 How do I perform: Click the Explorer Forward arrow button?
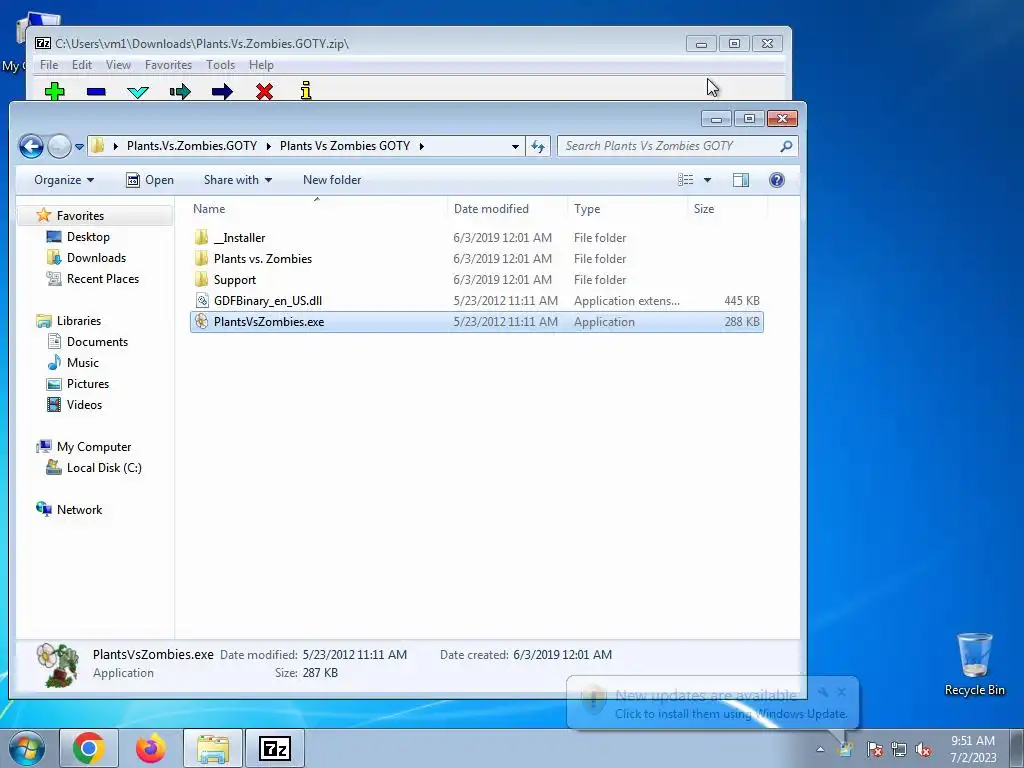click(59, 146)
